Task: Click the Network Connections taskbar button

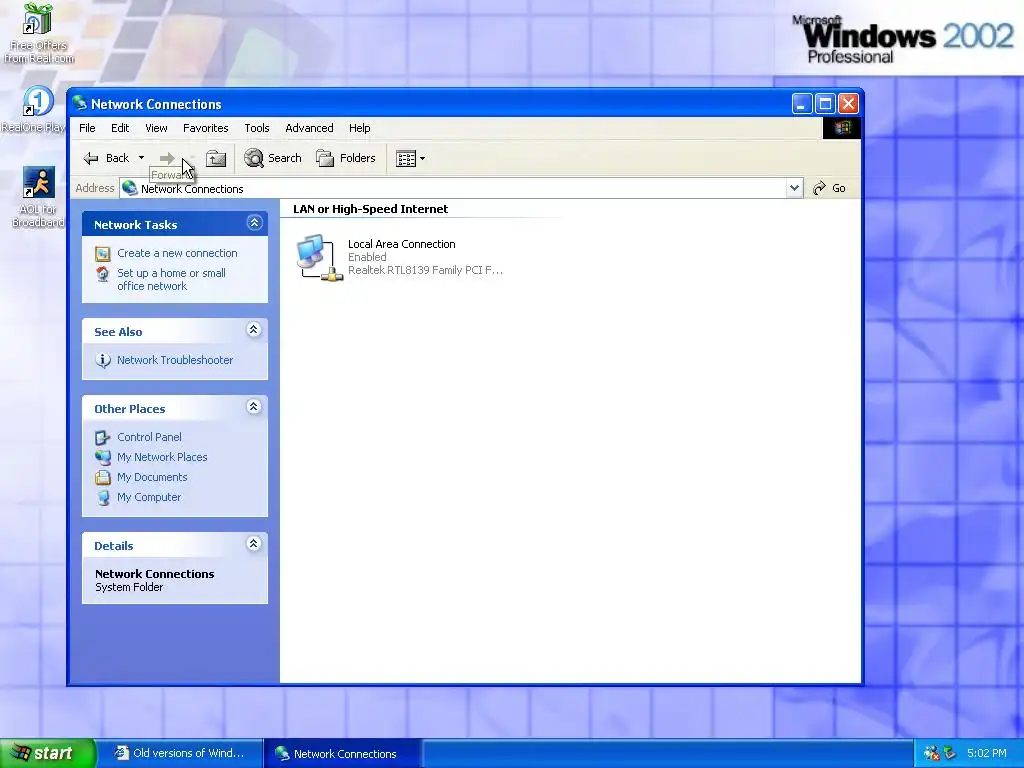Action: (342, 753)
